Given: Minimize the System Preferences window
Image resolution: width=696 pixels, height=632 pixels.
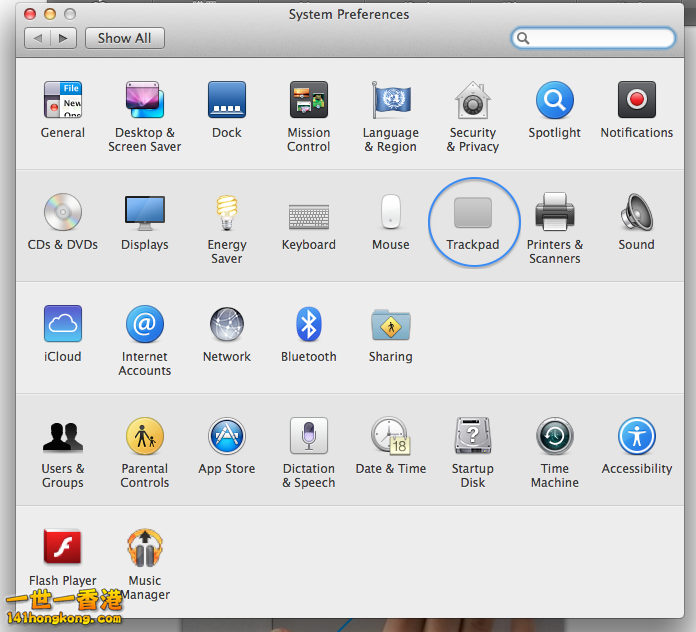Looking at the screenshot, I should pos(50,14).
